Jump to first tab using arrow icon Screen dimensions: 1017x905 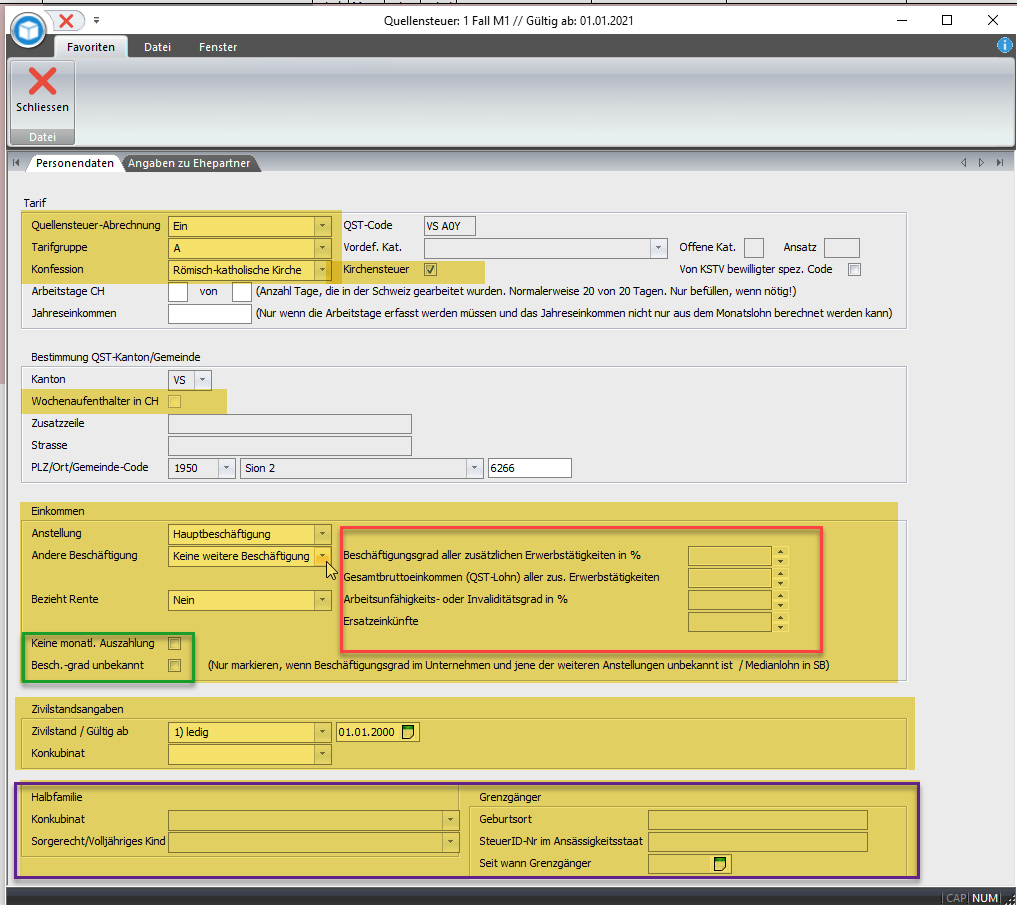pos(16,163)
